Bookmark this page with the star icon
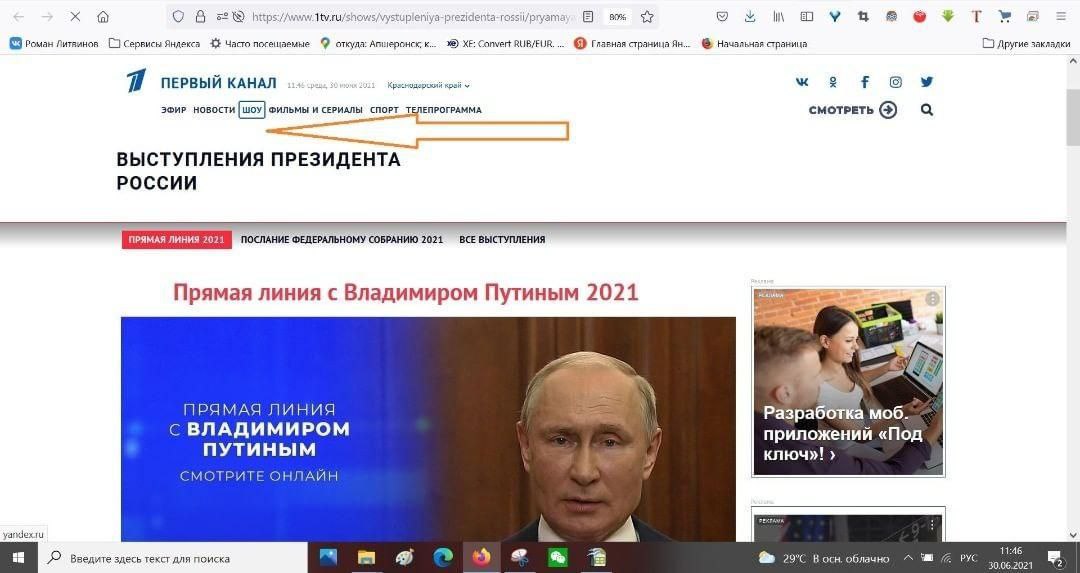Viewport: 1080px width, 573px height. [x=647, y=17]
